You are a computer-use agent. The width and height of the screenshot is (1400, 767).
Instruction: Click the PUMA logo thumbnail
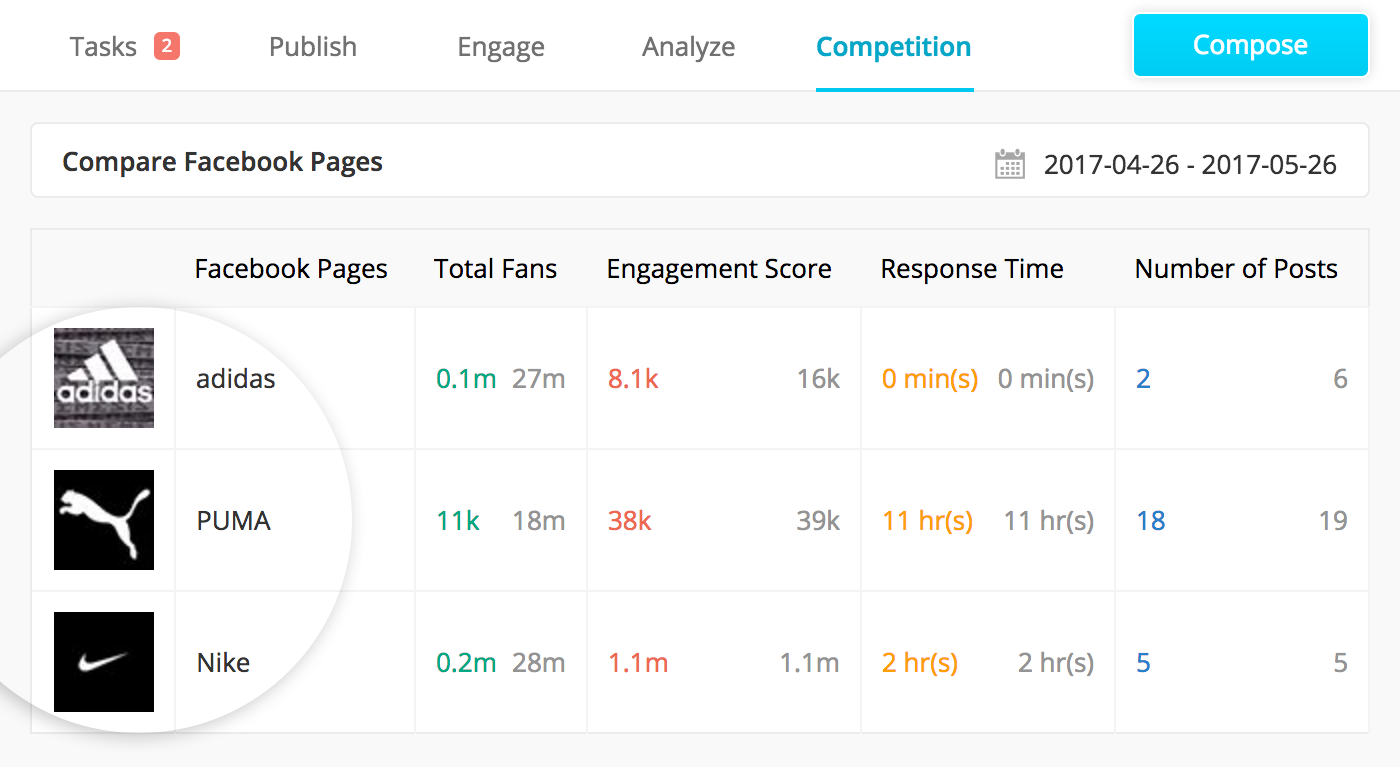pos(104,520)
